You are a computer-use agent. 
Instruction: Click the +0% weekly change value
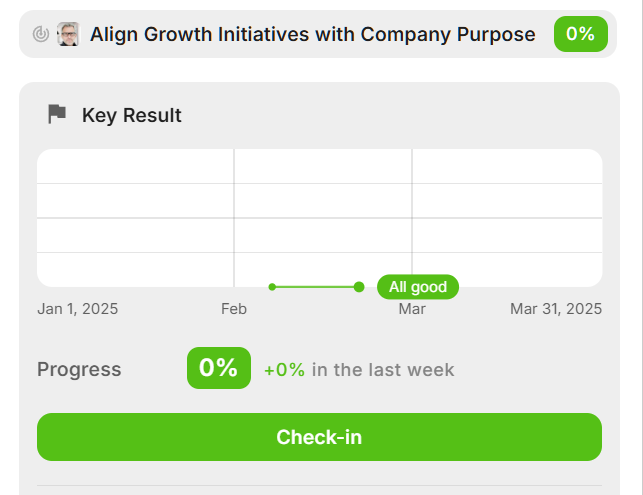[285, 370]
